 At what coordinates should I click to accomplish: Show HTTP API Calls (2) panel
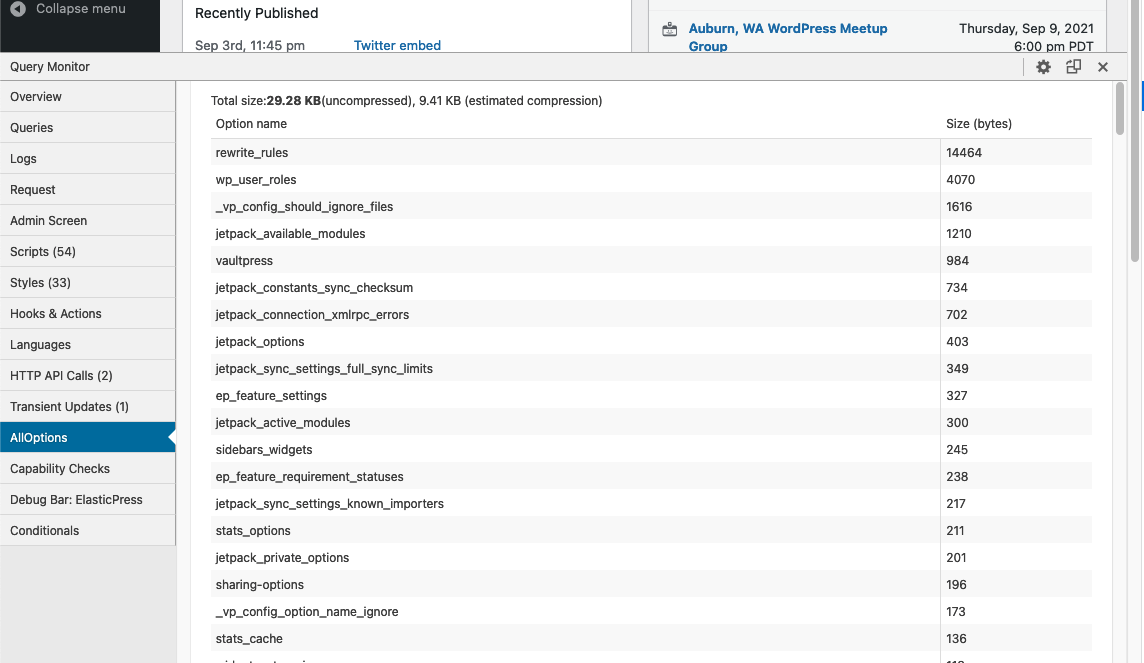(61, 376)
